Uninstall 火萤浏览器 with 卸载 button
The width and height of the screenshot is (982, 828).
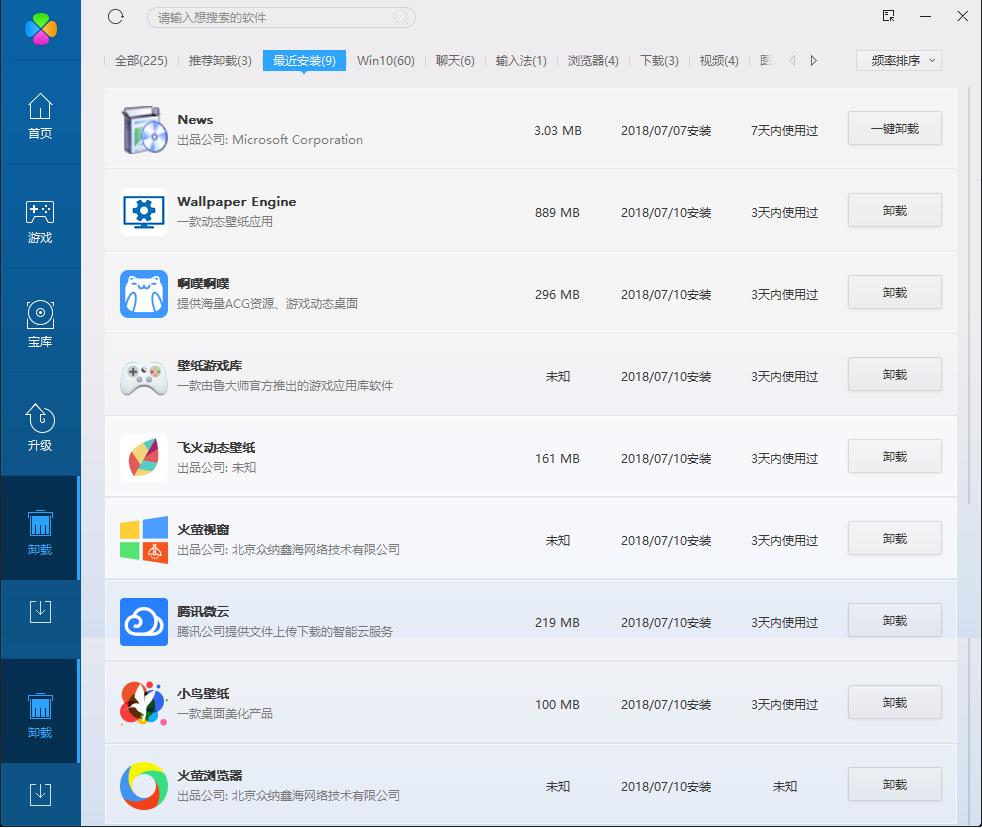pos(895,785)
